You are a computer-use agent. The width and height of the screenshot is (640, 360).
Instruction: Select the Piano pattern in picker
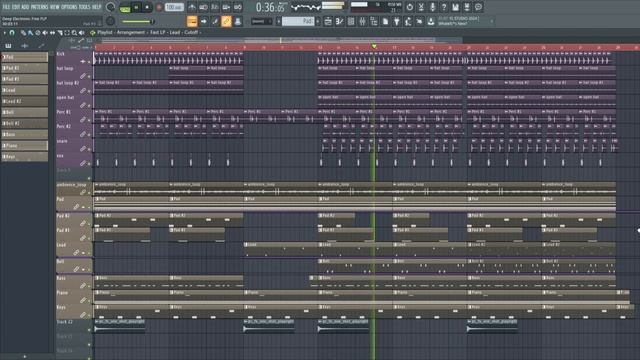pos(24,145)
